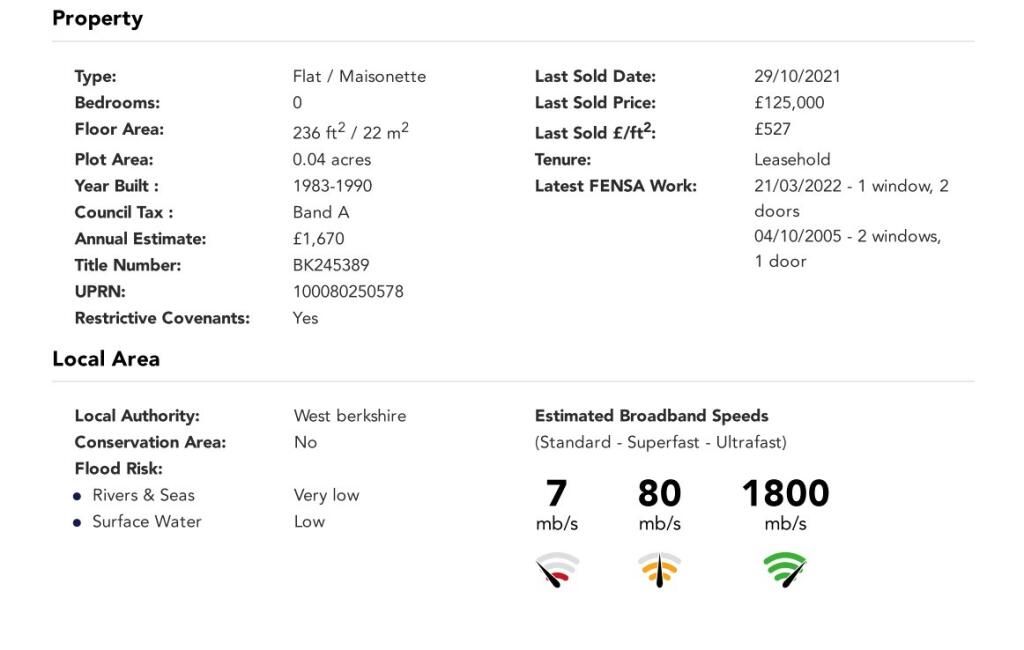The image size is (1024, 650).
Task: Select the UPRN value 100080250578
Action: coord(348,291)
